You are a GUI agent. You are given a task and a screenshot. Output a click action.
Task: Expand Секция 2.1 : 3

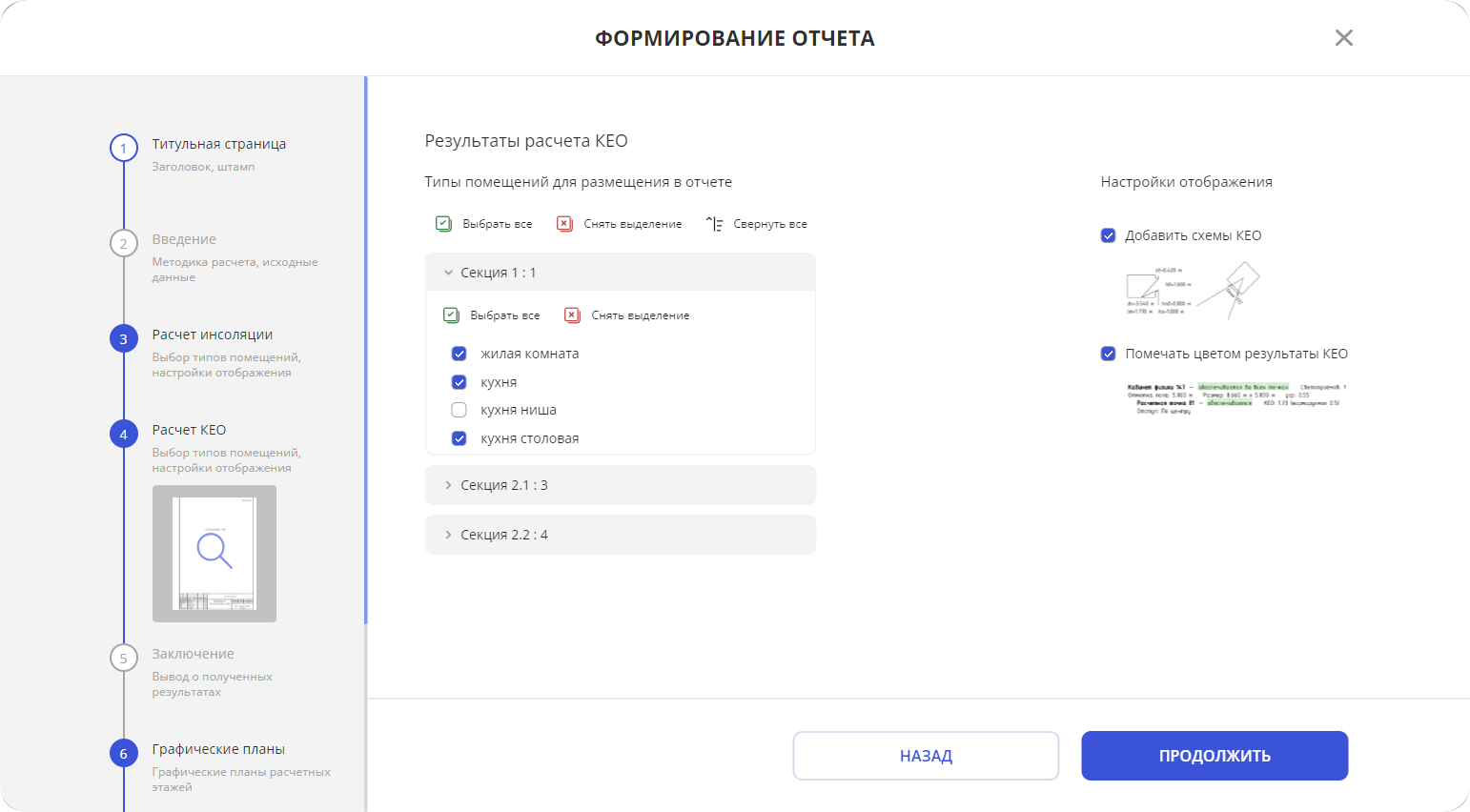(x=621, y=485)
